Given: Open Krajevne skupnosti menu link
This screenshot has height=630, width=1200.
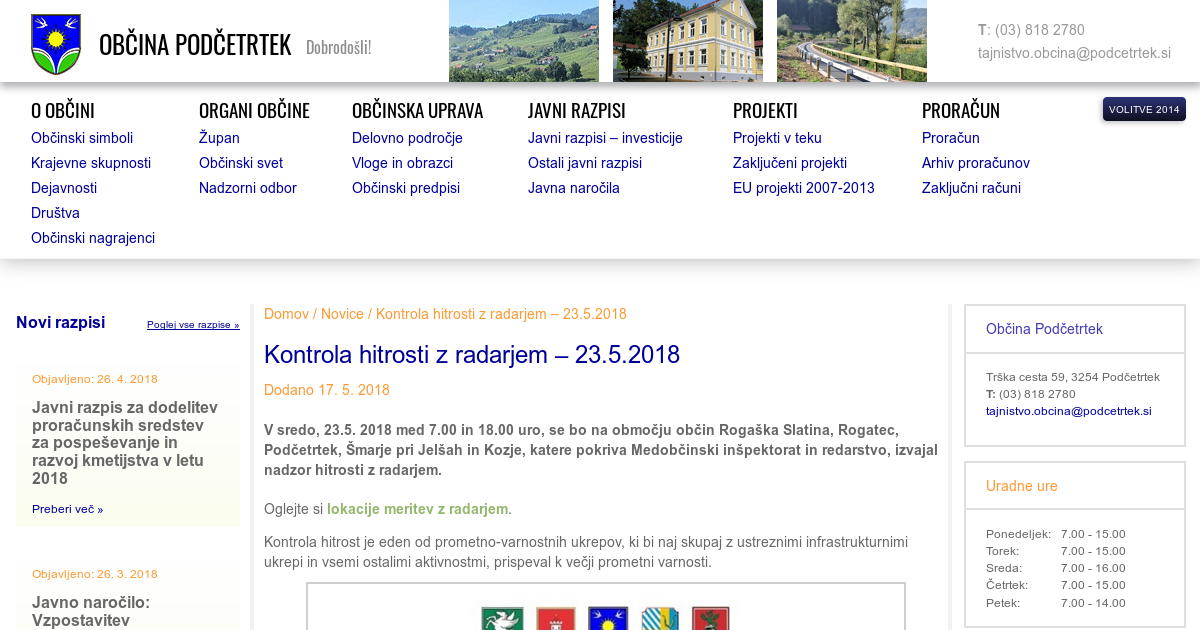Looking at the screenshot, I should point(91,163).
